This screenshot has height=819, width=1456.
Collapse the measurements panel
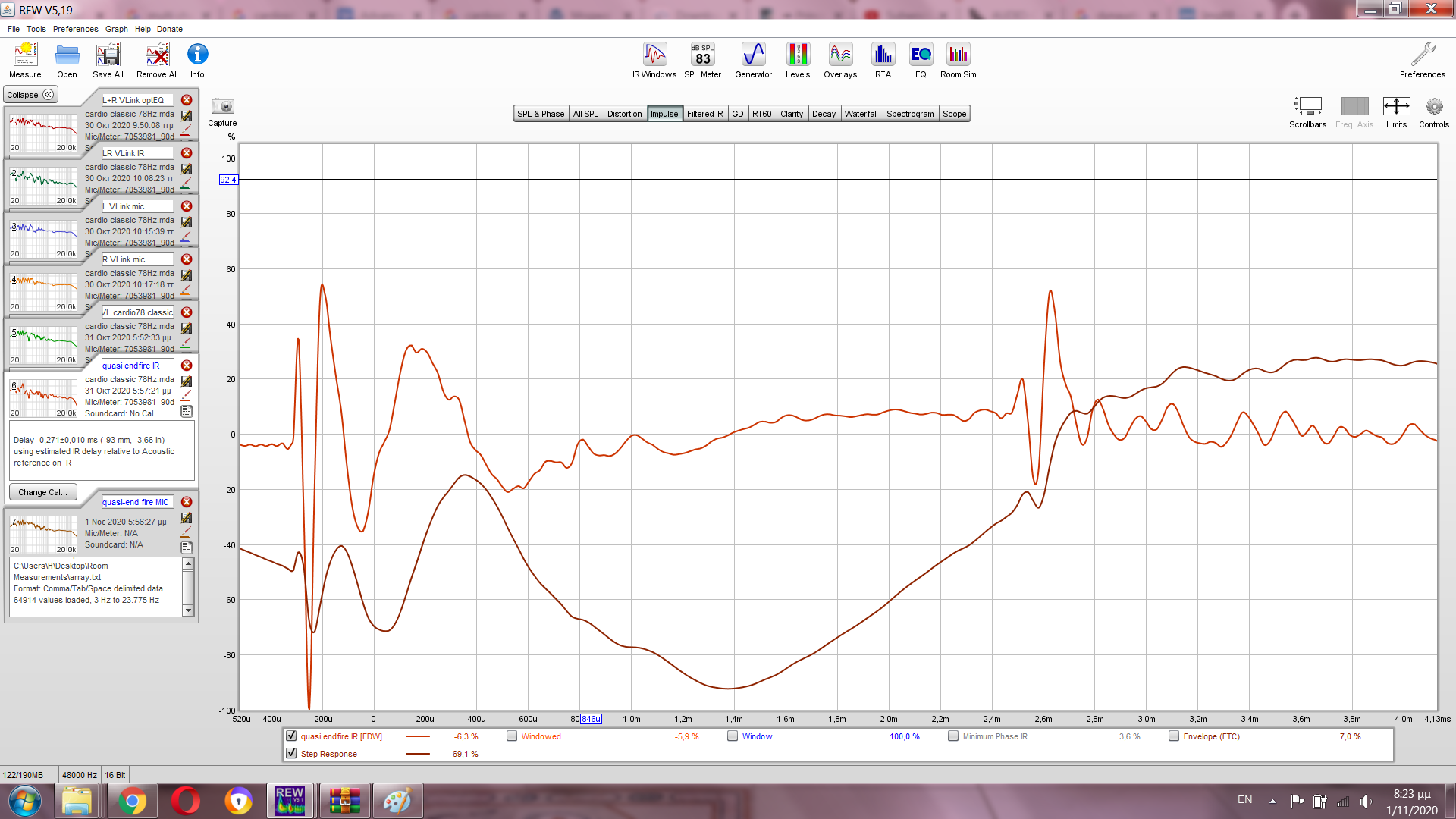pos(30,95)
